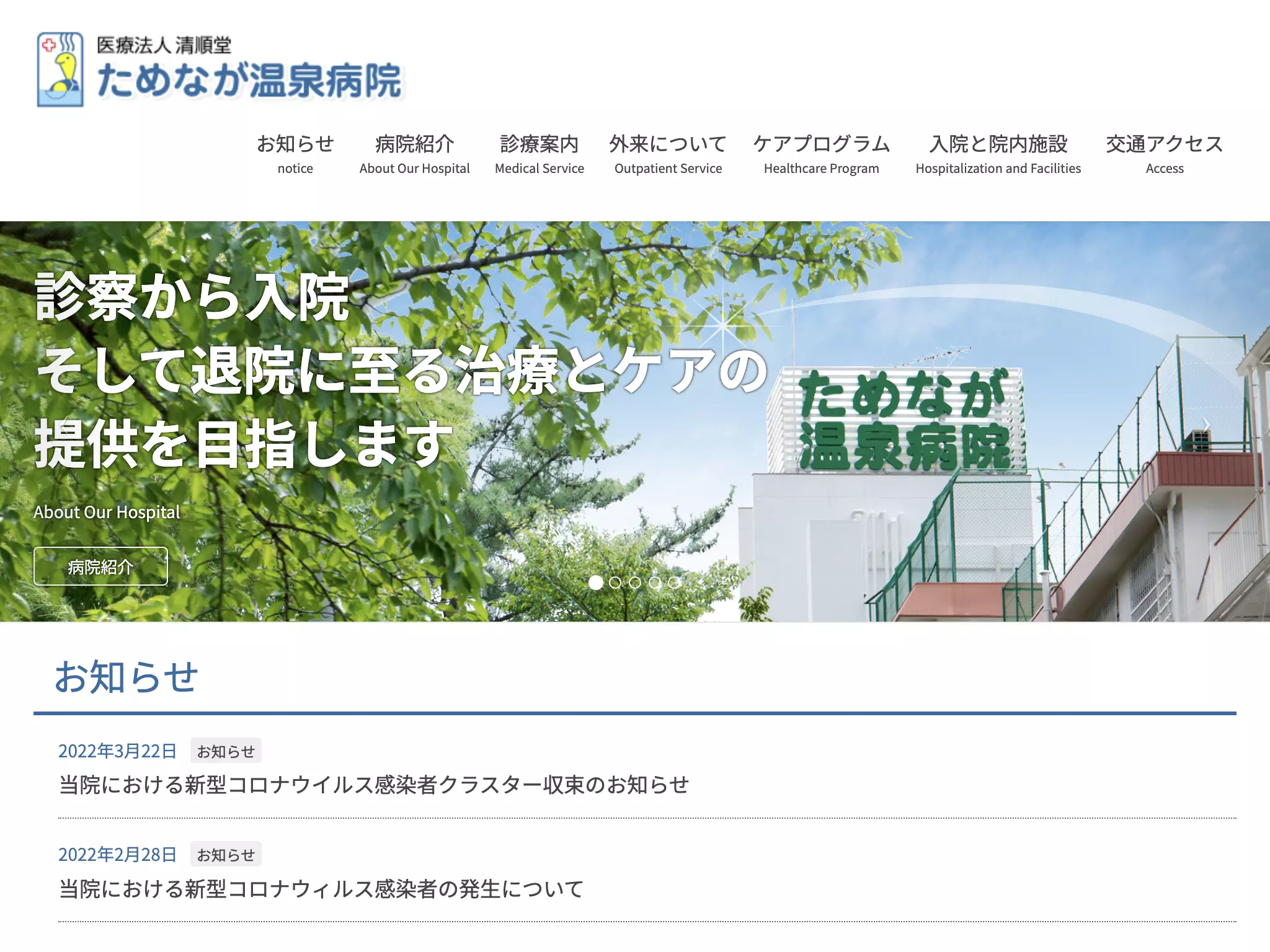Open the 外来について Outpatient Service menu
Viewport: 1270px width, 952px height.
668,154
